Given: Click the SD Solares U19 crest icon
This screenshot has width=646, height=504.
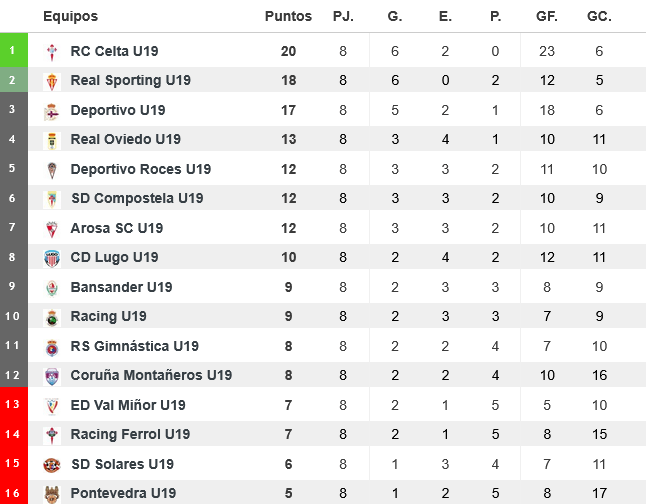Looking at the screenshot, I should [x=53, y=465].
